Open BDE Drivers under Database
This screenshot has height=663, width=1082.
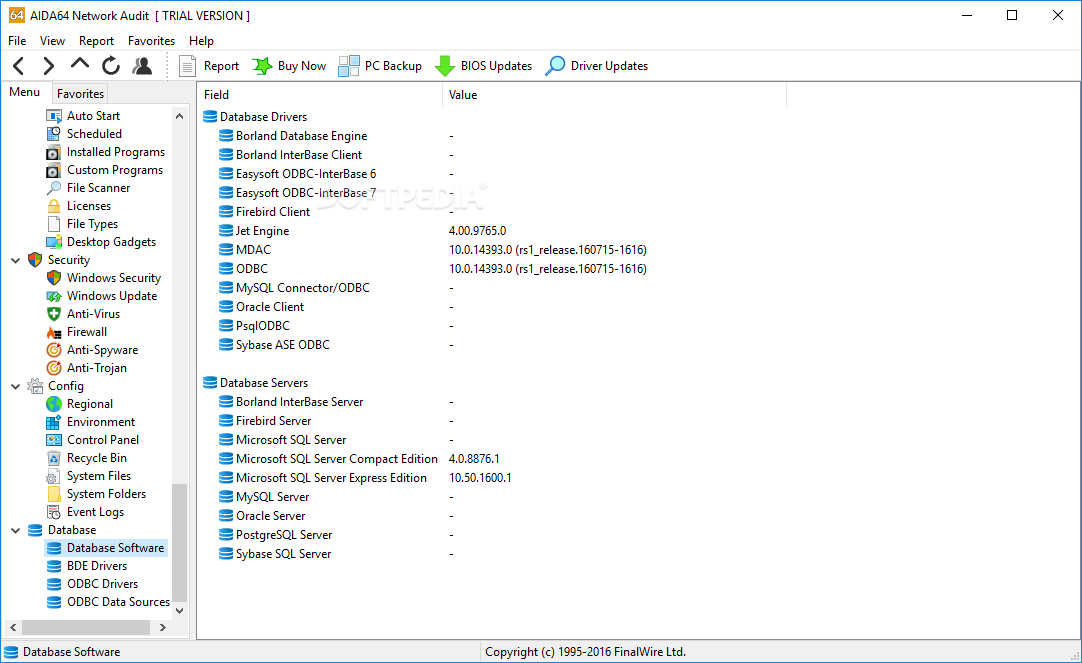[x=97, y=566]
